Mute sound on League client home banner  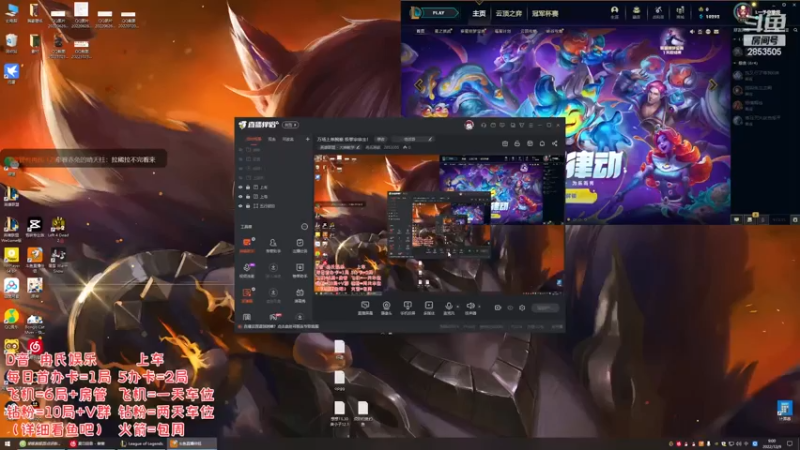[x=692, y=32]
